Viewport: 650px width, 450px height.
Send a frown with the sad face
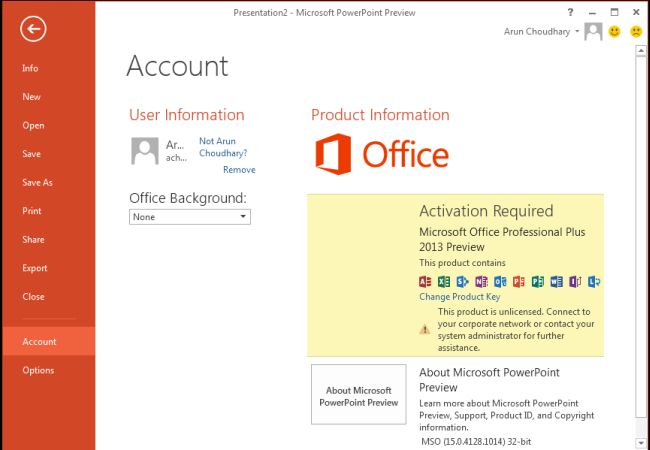[635, 31]
